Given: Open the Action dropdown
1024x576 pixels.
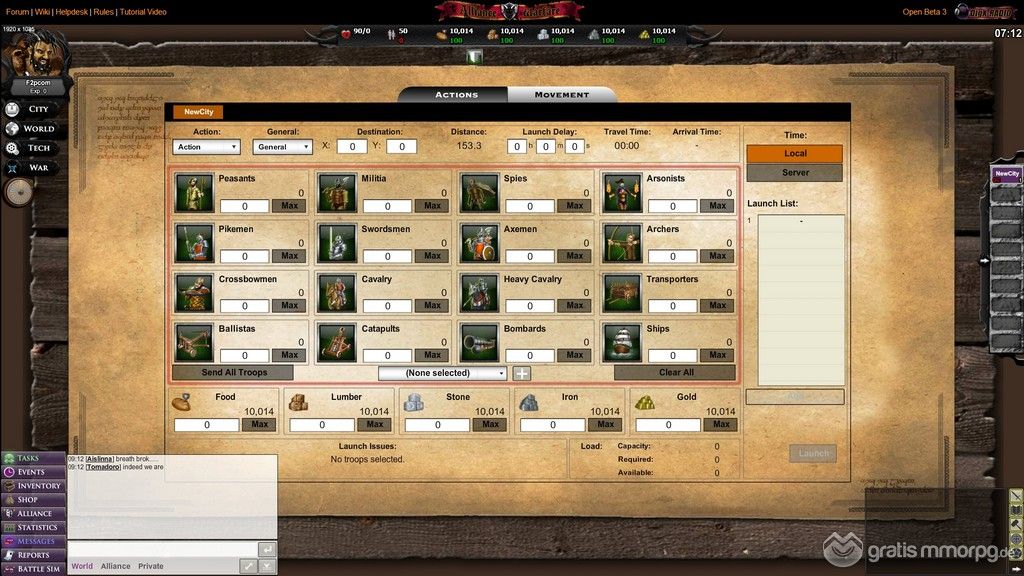Looking at the screenshot, I should pos(207,147).
